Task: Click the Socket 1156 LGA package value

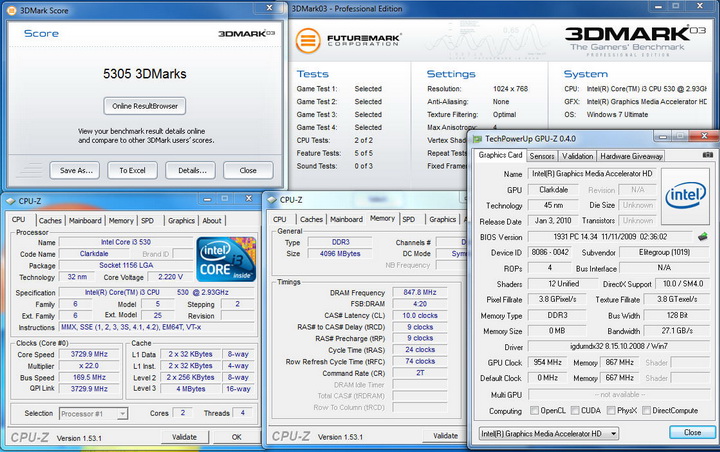Action: tap(126, 265)
